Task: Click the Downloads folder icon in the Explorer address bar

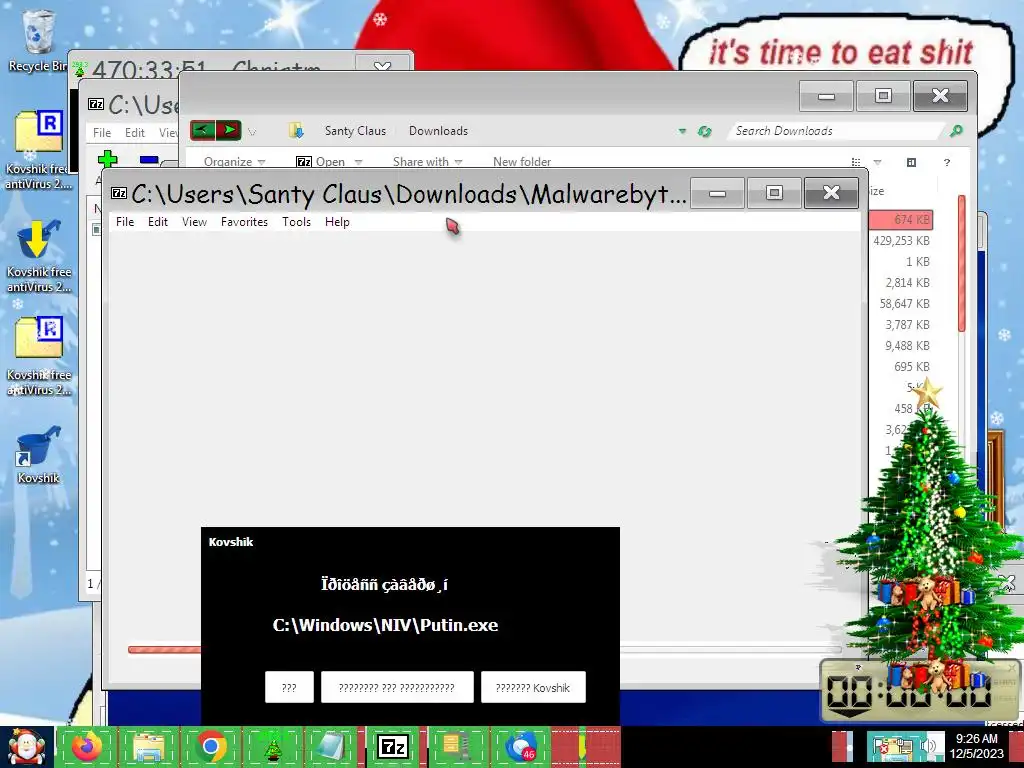Action: pyautogui.click(x=296, y=131)
